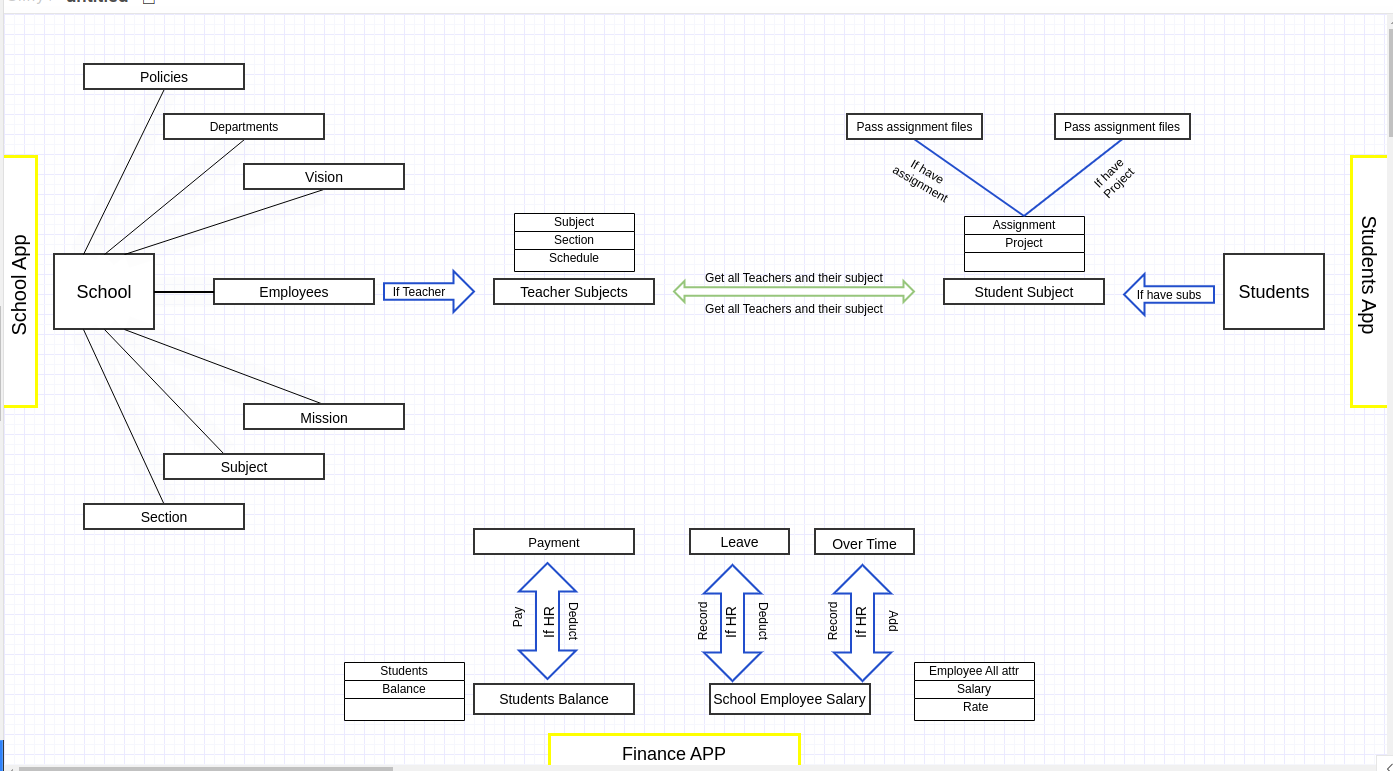Select the Students shape on the right
Screen dimensions: 1393x771
point(1272,291)
